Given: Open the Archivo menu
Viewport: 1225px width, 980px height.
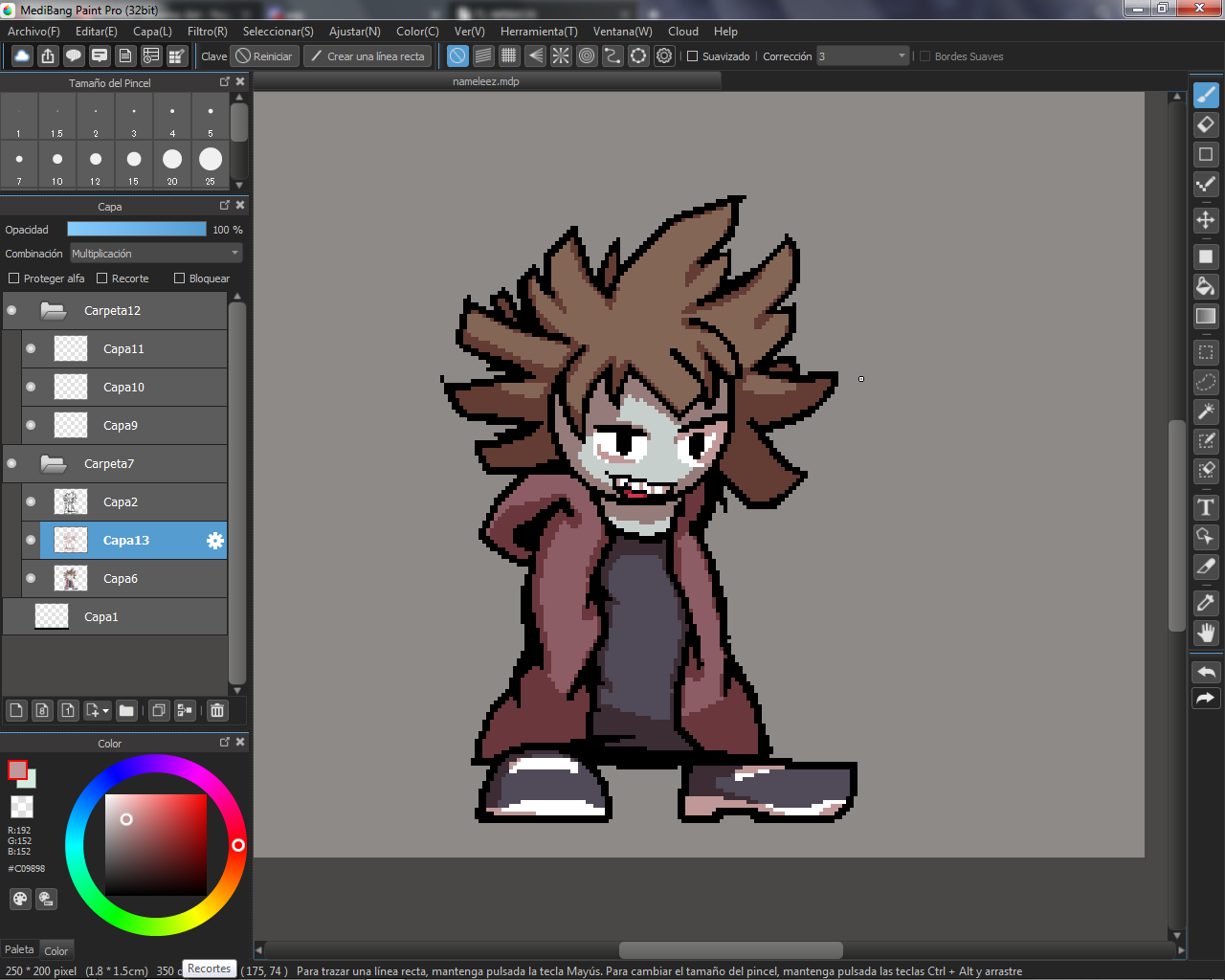Looking at the screenshot, I should point(33,32).
